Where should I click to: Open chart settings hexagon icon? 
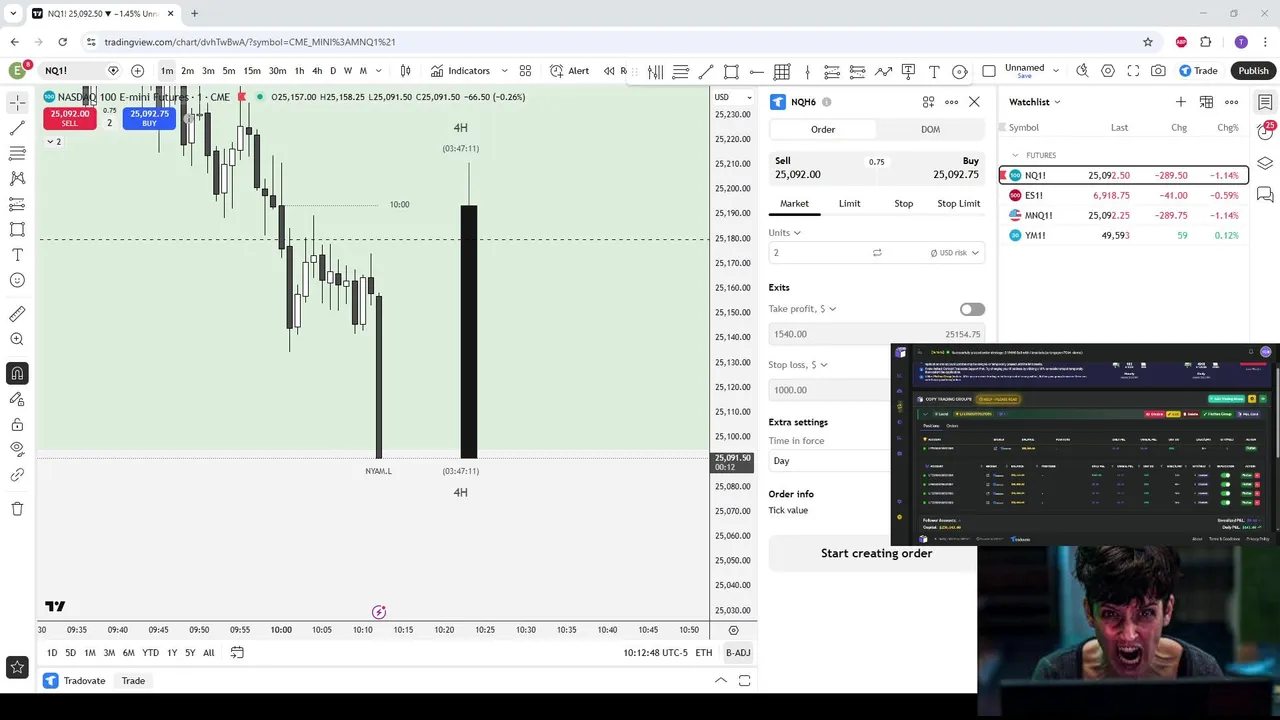tap(1108, 71)
